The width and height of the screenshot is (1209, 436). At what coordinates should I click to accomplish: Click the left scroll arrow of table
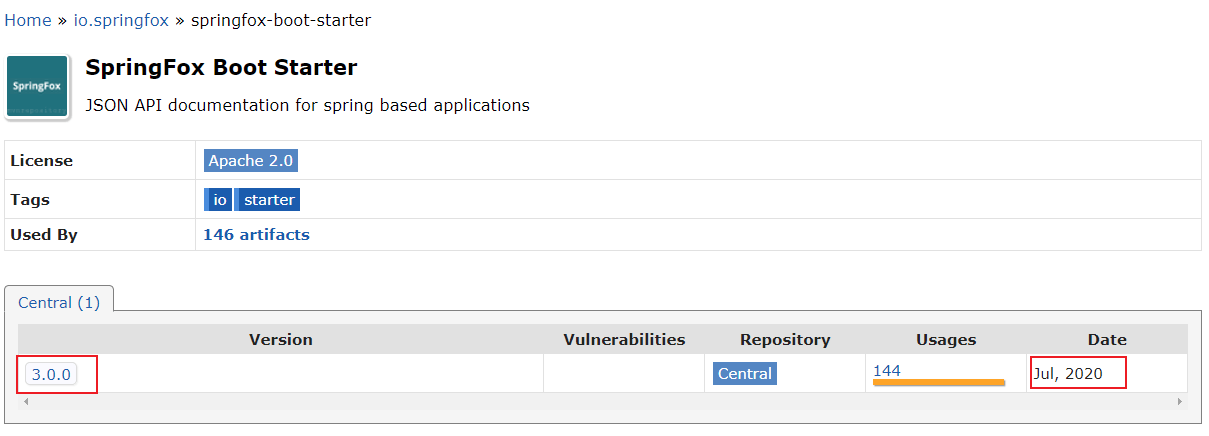tap(25, 401)
